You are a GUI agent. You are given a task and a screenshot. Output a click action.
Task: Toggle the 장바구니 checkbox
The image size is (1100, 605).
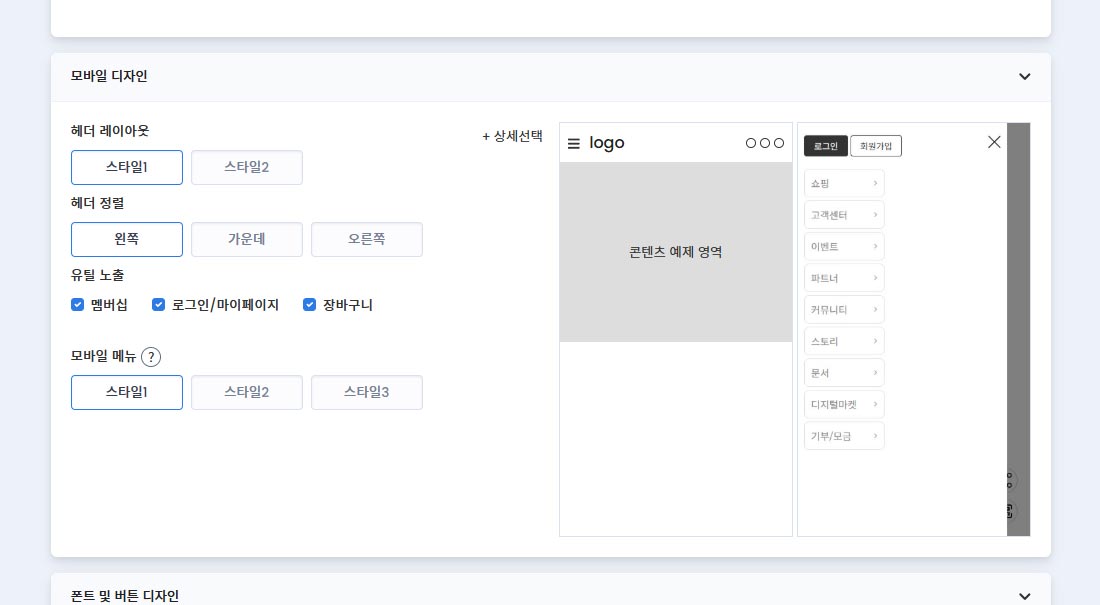[309, 305]
